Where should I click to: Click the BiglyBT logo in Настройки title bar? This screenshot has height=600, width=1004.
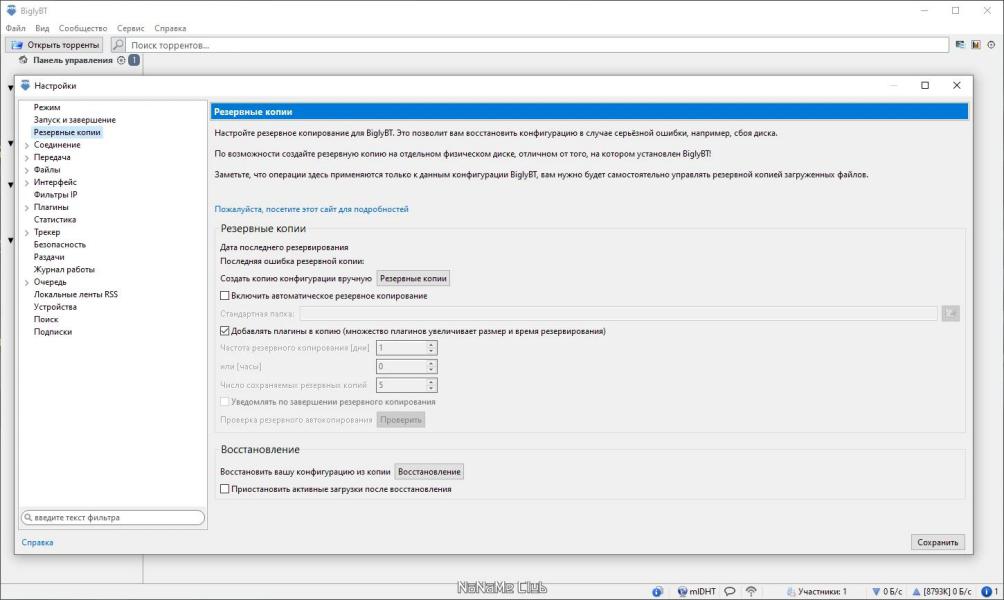pyautogui.click(x=25, y=85)
